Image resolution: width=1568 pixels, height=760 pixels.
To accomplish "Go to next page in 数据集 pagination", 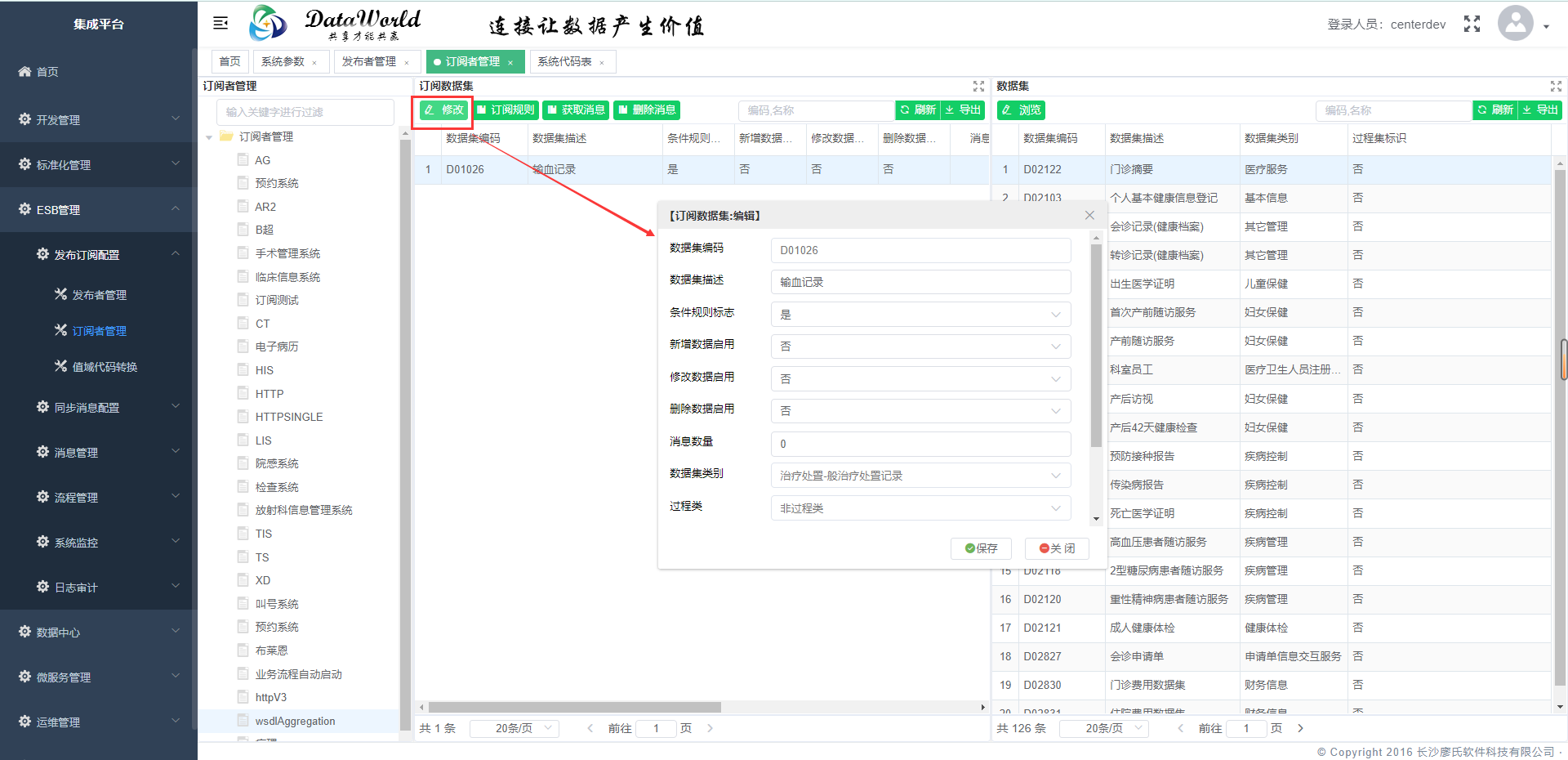I will point(1301,728).
